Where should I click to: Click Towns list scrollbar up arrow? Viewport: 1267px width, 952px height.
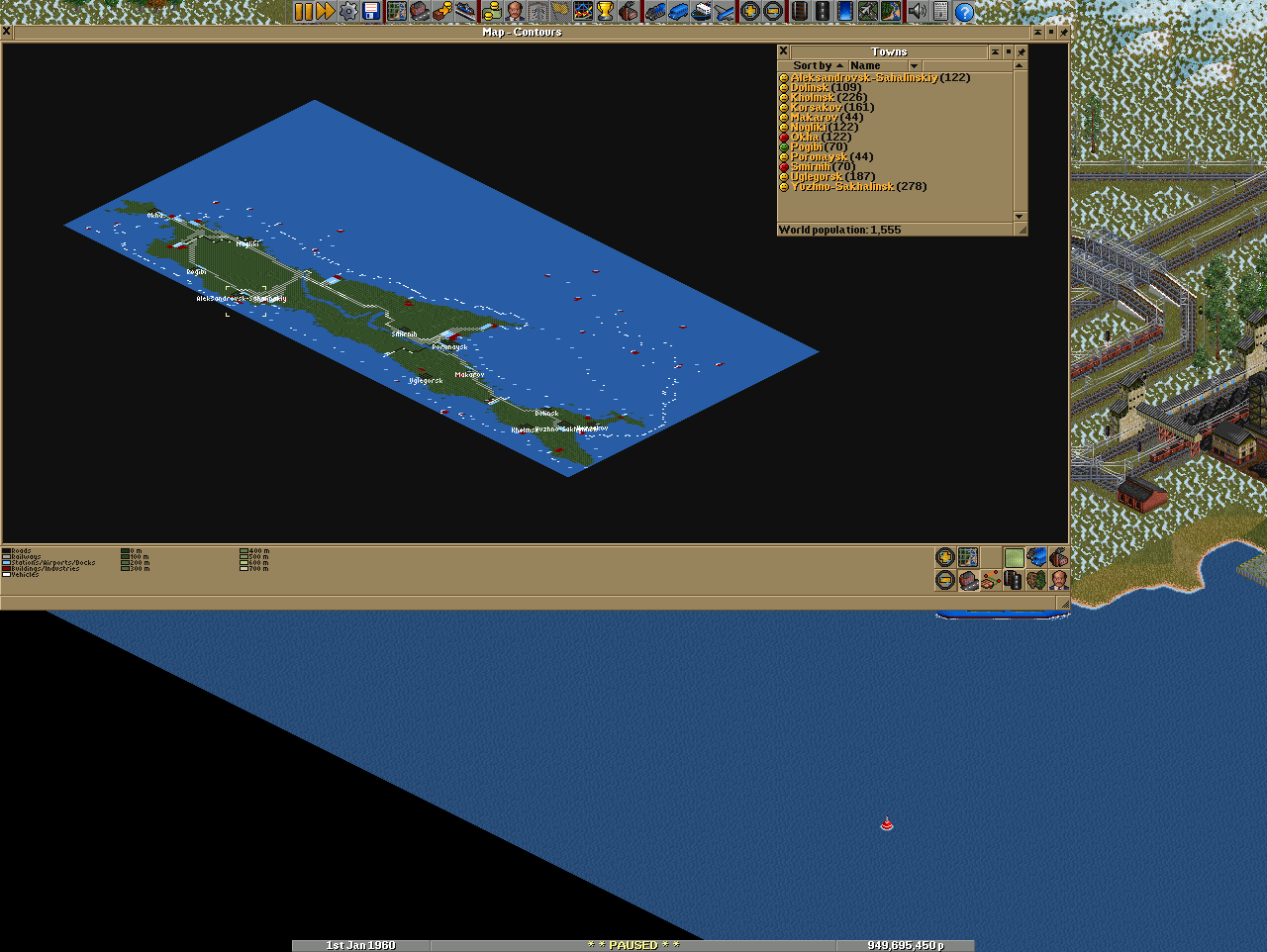[x=1020, y=66]
